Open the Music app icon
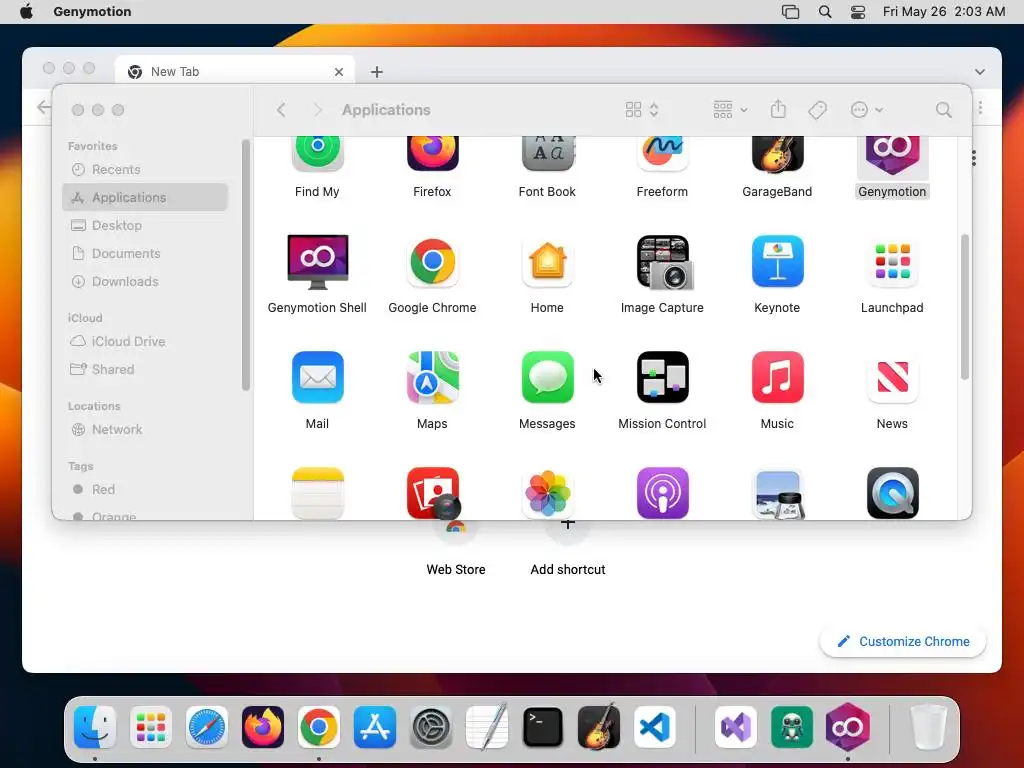The image size is (1024, 768). coord(777,377)
